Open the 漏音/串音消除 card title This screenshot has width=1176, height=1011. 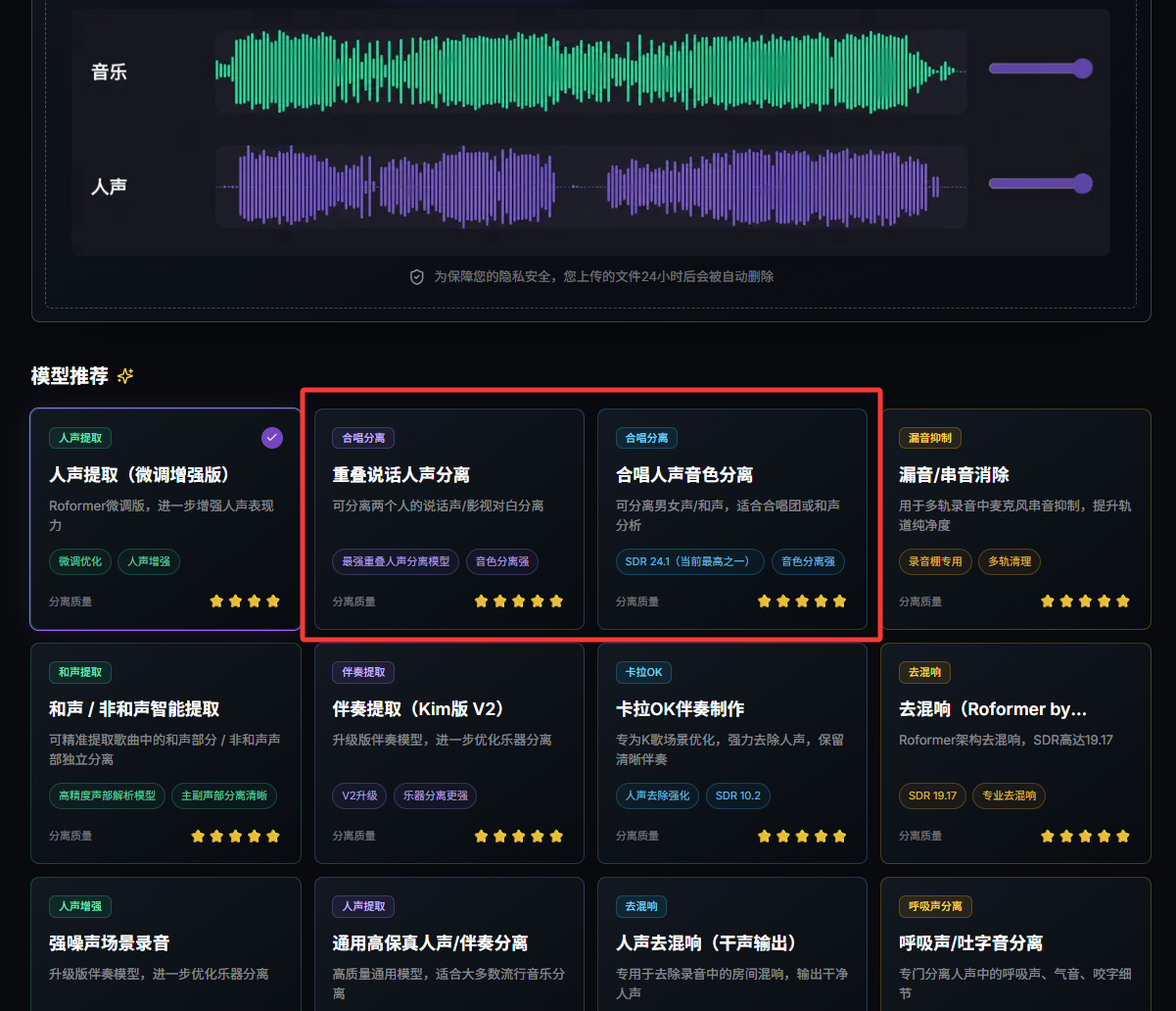[954, 474]
